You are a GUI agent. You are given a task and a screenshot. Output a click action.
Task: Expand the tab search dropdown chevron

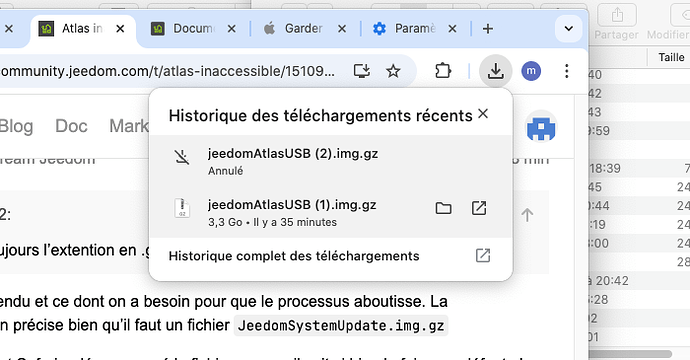tap(569, 29)
